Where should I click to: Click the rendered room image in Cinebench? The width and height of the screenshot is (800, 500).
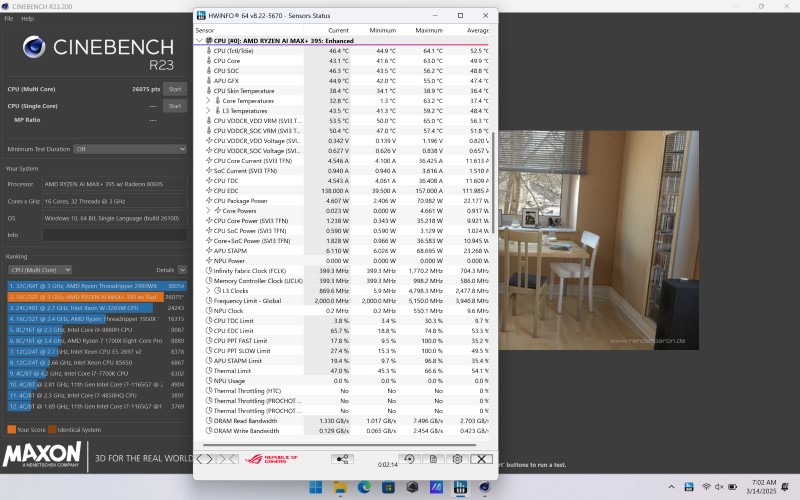(598, 240)
